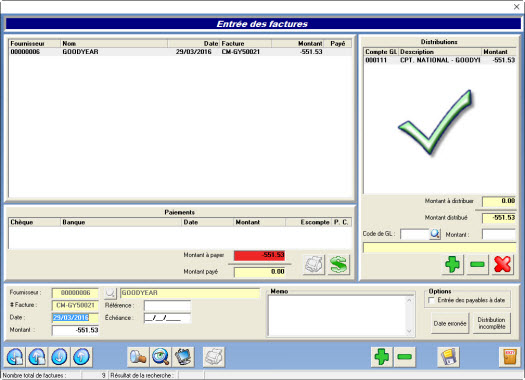
Task: Click the Échéance date field
Action: pyautogui.click(x=167, y=318)
